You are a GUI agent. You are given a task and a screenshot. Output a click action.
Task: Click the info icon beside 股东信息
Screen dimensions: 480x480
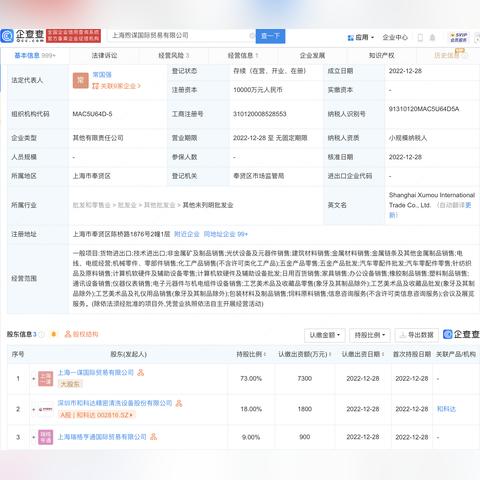[x=42, y=334]
